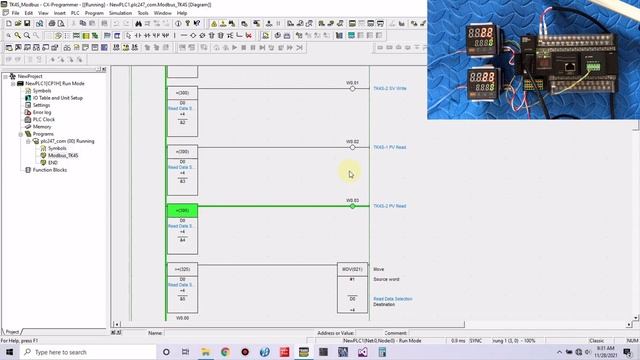Viewport: 640px width, 360px height.
Task: Open File Explorer from the taskbar
Action: pos(206,352)
